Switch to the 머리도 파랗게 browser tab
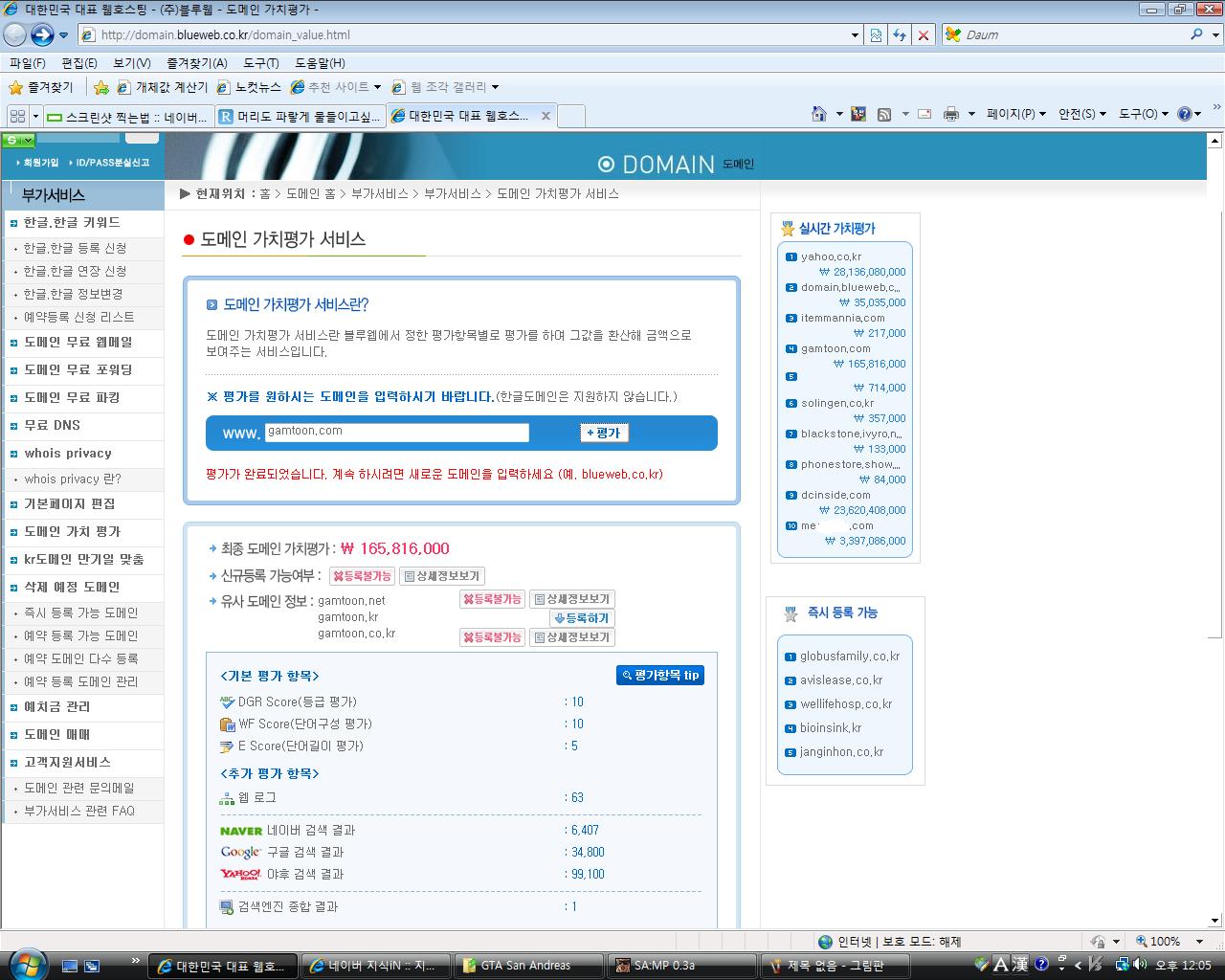Screen dimensions: 1225x980 tap(300, 116)
